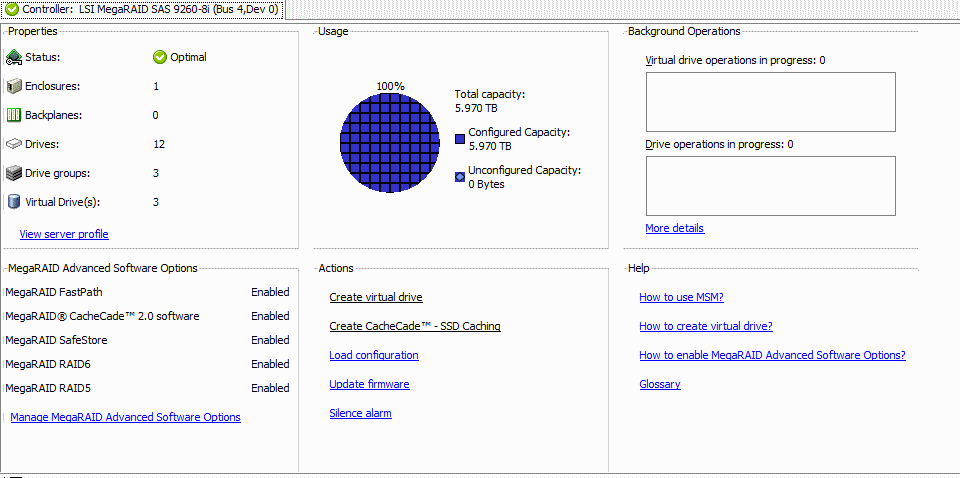Click the Optimal status text
The image size is (960, 478).
click(189, 57)
